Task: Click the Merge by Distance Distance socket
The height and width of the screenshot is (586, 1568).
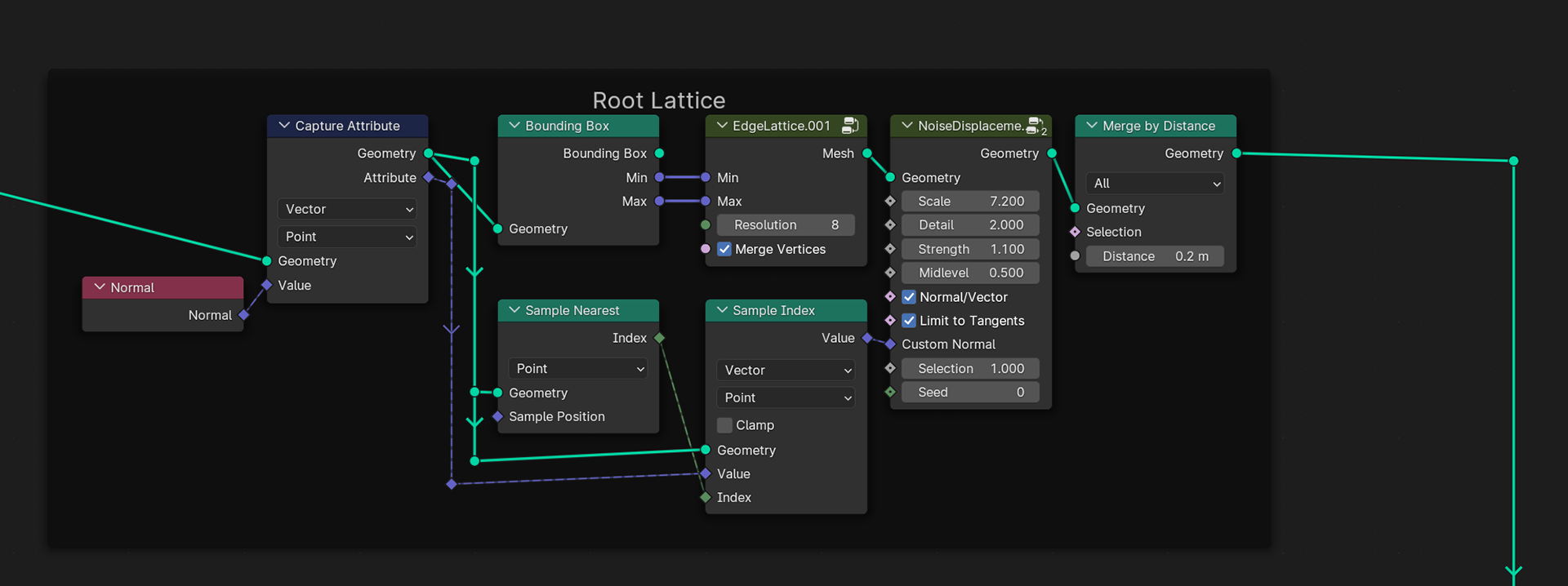Action: pyautogui.click(x=1075, y=255)
